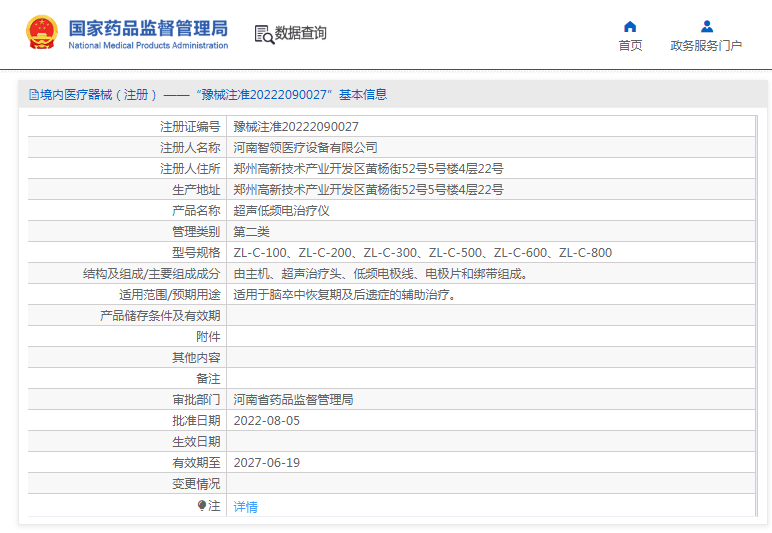Click 产品储存条件及有效期 label
772x533 pixels.
click(160, 316)
